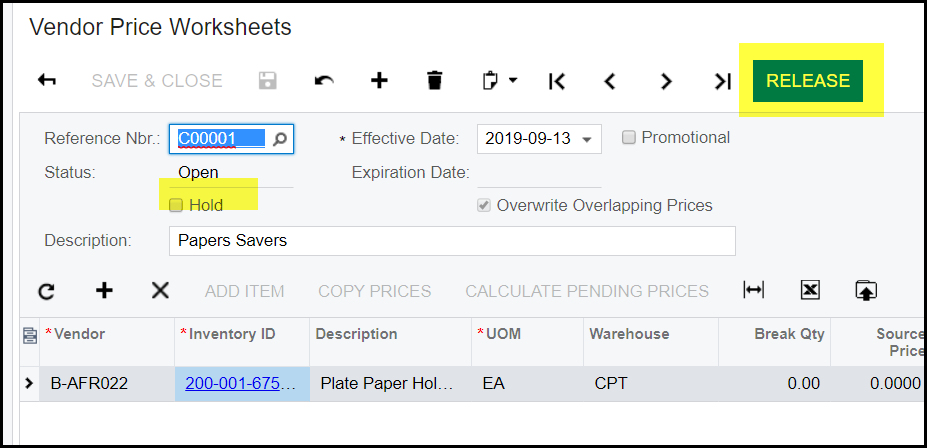
Task: Click the back arrow icon
Action: 47,81
